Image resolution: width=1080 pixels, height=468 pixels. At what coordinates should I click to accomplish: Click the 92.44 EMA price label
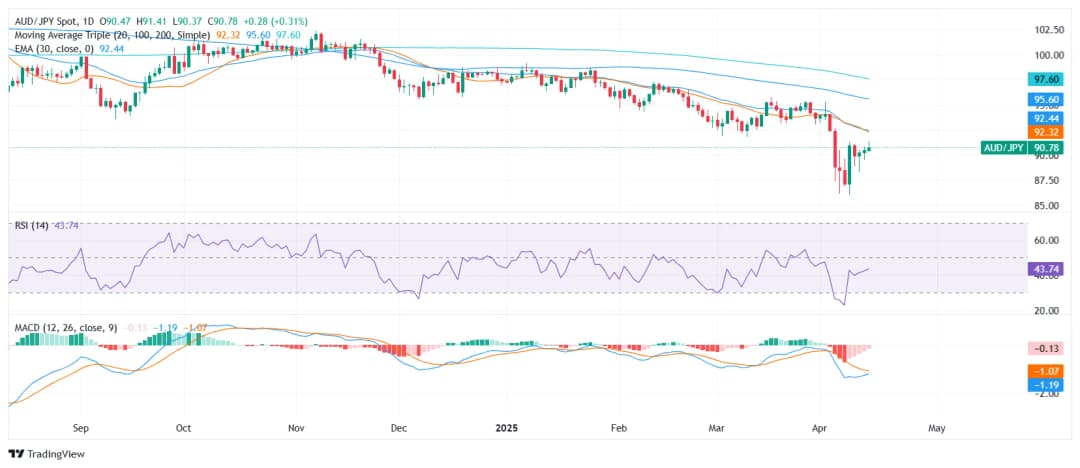coord(1046,118)
